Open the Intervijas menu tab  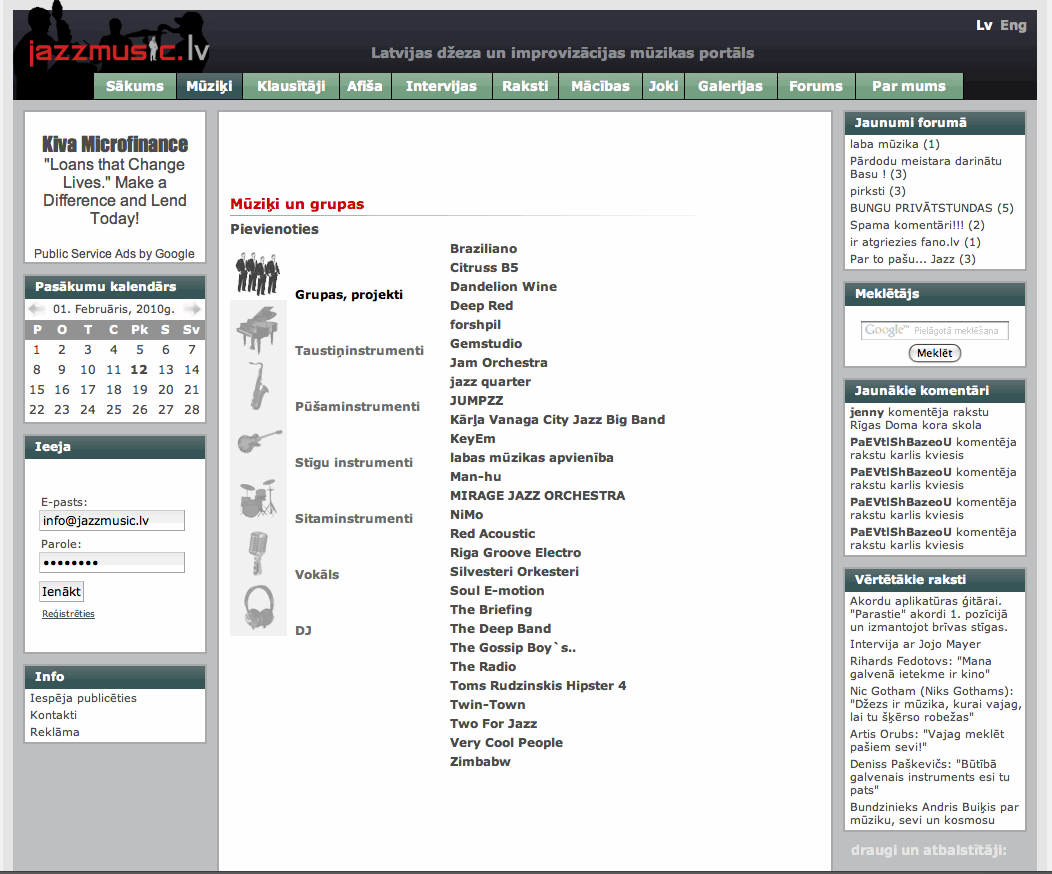pyautogui.click(x=441, y=86)
